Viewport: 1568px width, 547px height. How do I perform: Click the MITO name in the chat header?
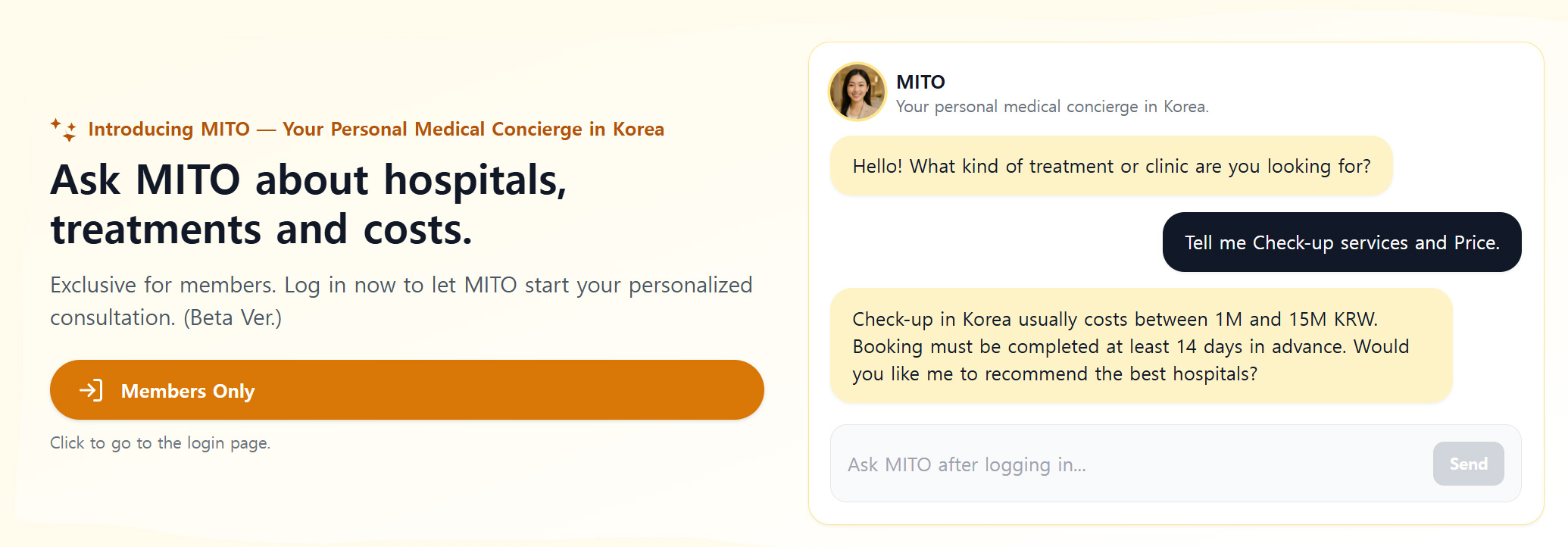(920, 82)
